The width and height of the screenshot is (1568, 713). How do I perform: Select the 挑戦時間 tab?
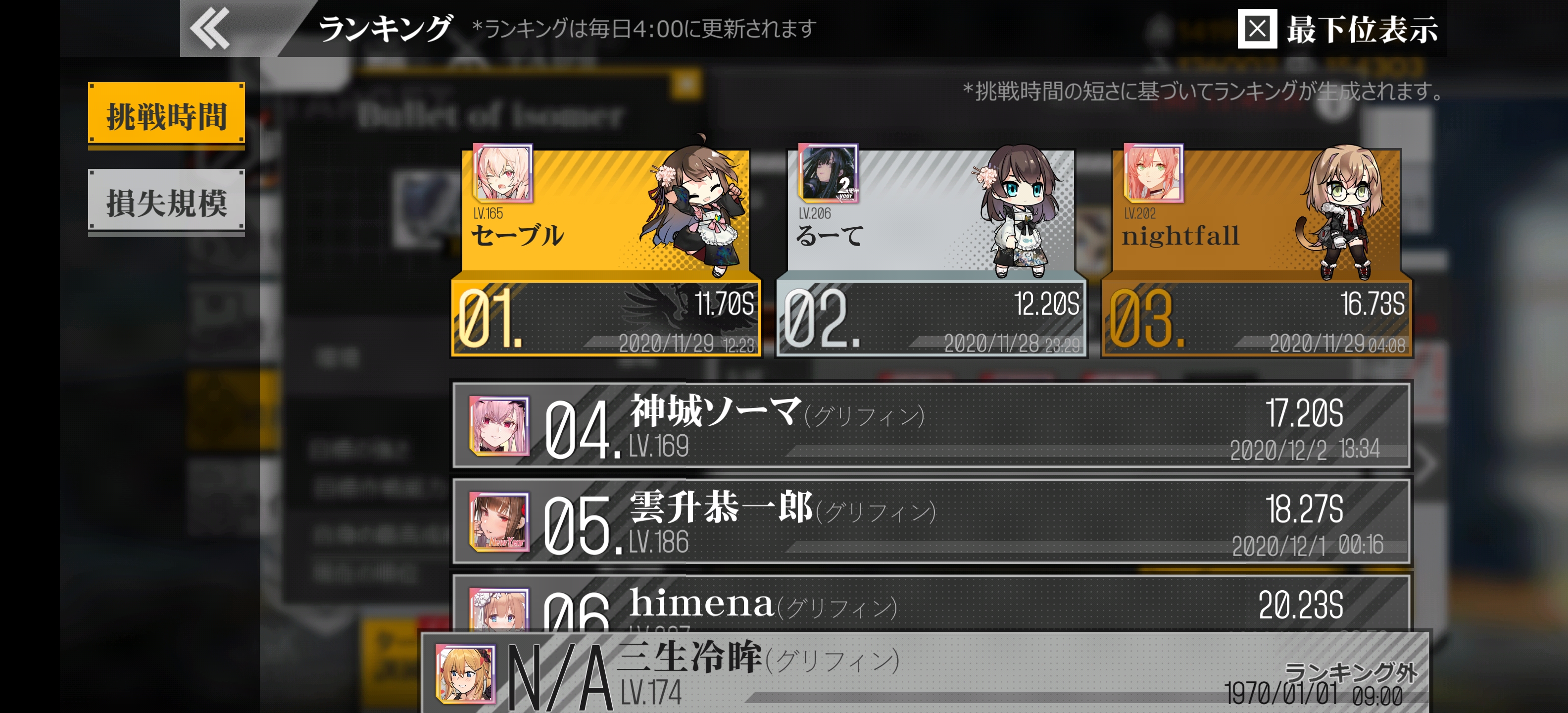click(166, 116)
